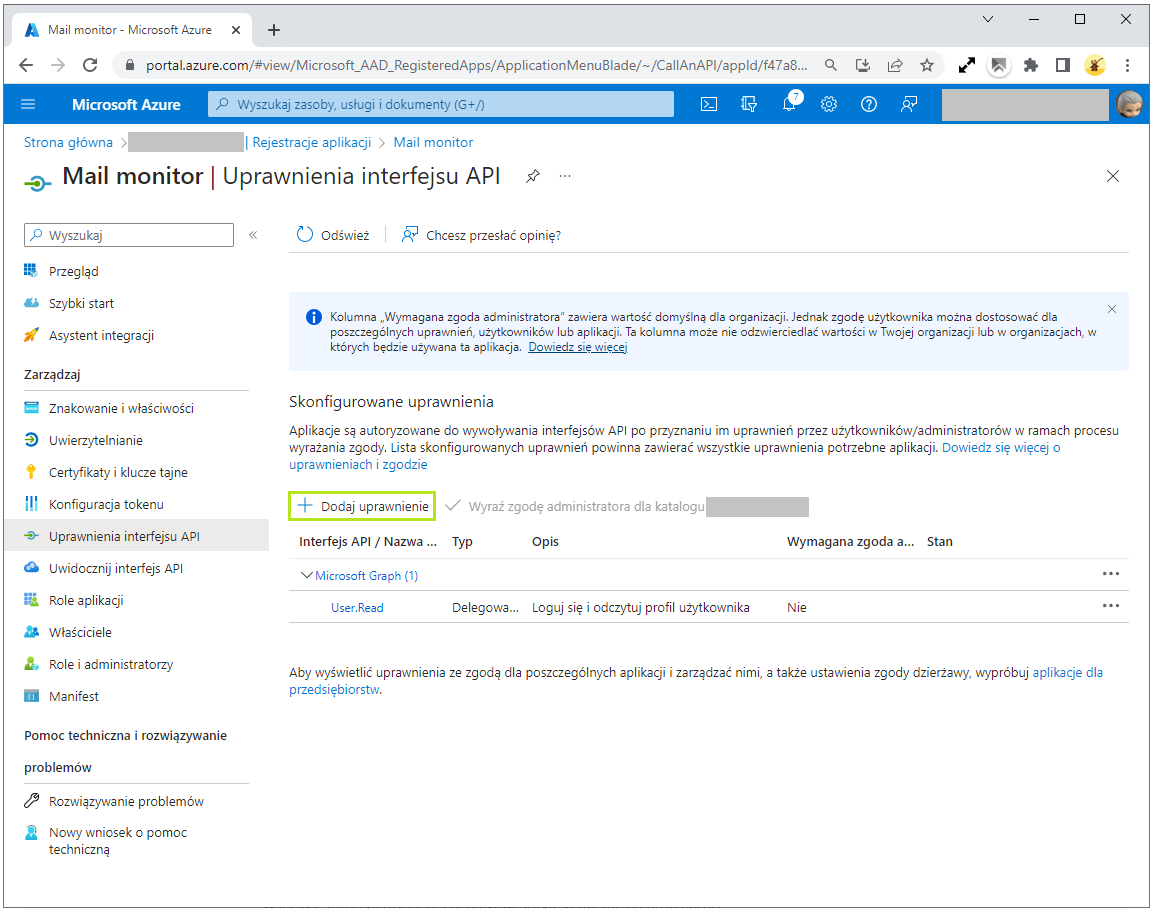Screen dimensions: 1155x914
Task: Click the feedback icon in top bar
Action: 908,104
